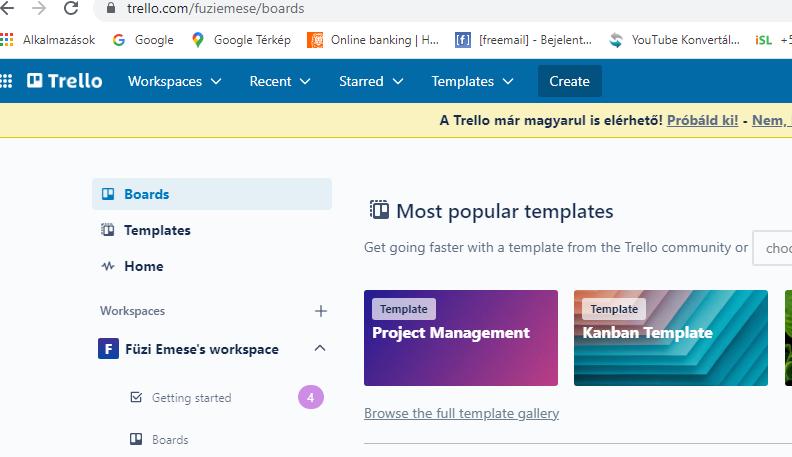Image resolution: width=792 pixels, height=457 pixels.
Task: Click the Google Térkép map pin icon
Action: point(198,40)
